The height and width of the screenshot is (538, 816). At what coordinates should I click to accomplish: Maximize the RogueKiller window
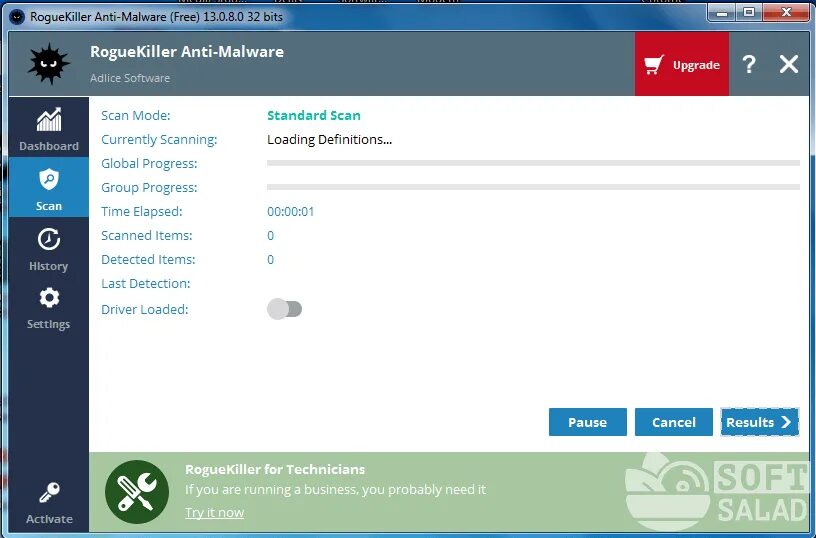coord(749,12)
